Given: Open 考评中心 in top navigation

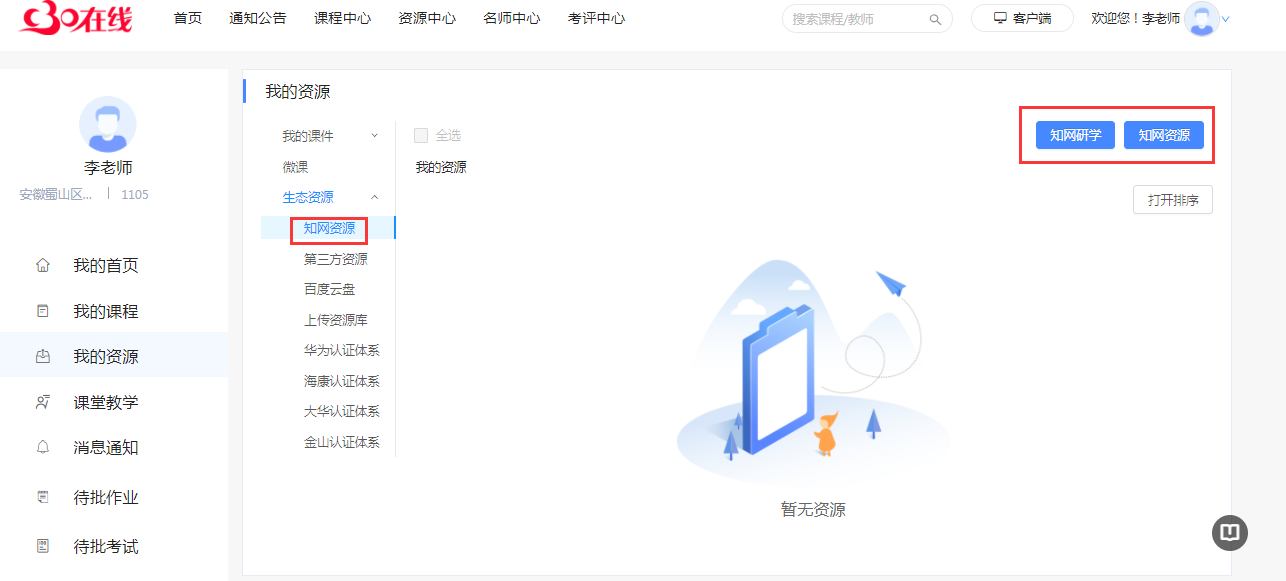Looking at the screenshot, I should (x=596, y=18).
